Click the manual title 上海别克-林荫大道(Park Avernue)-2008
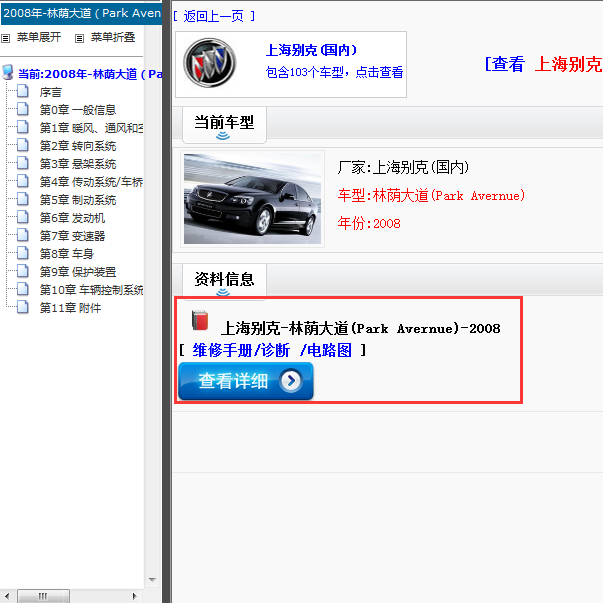The height and width of the screenshot is (603, 603). [x=360, y=328]
